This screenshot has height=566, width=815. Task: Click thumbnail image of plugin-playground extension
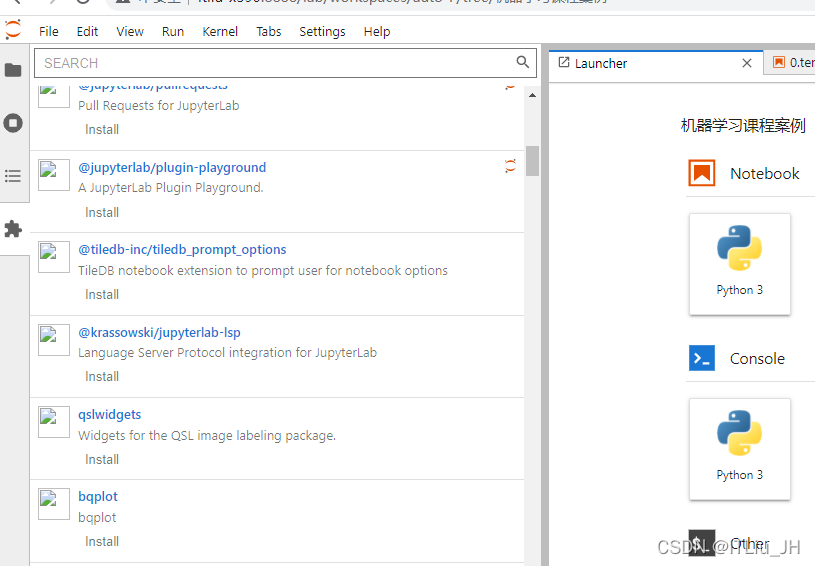click(x=54, y=175)
